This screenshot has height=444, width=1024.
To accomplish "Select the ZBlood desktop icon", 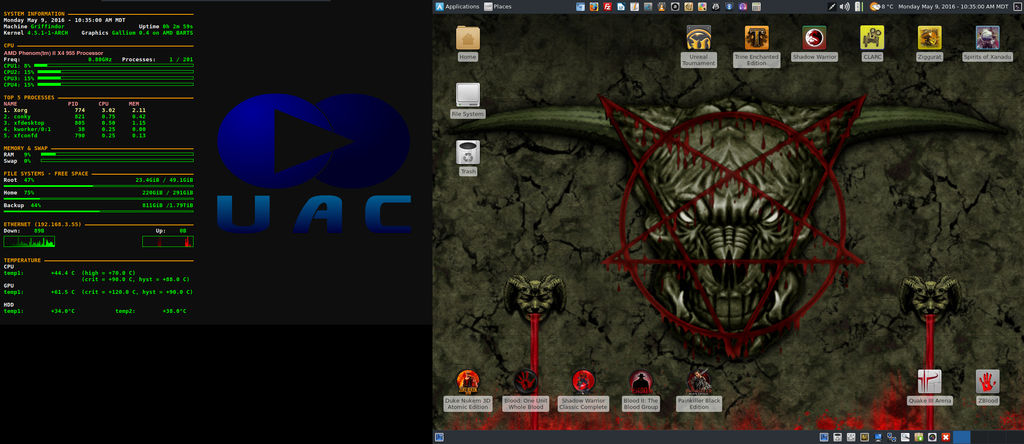I will point(987,388).
